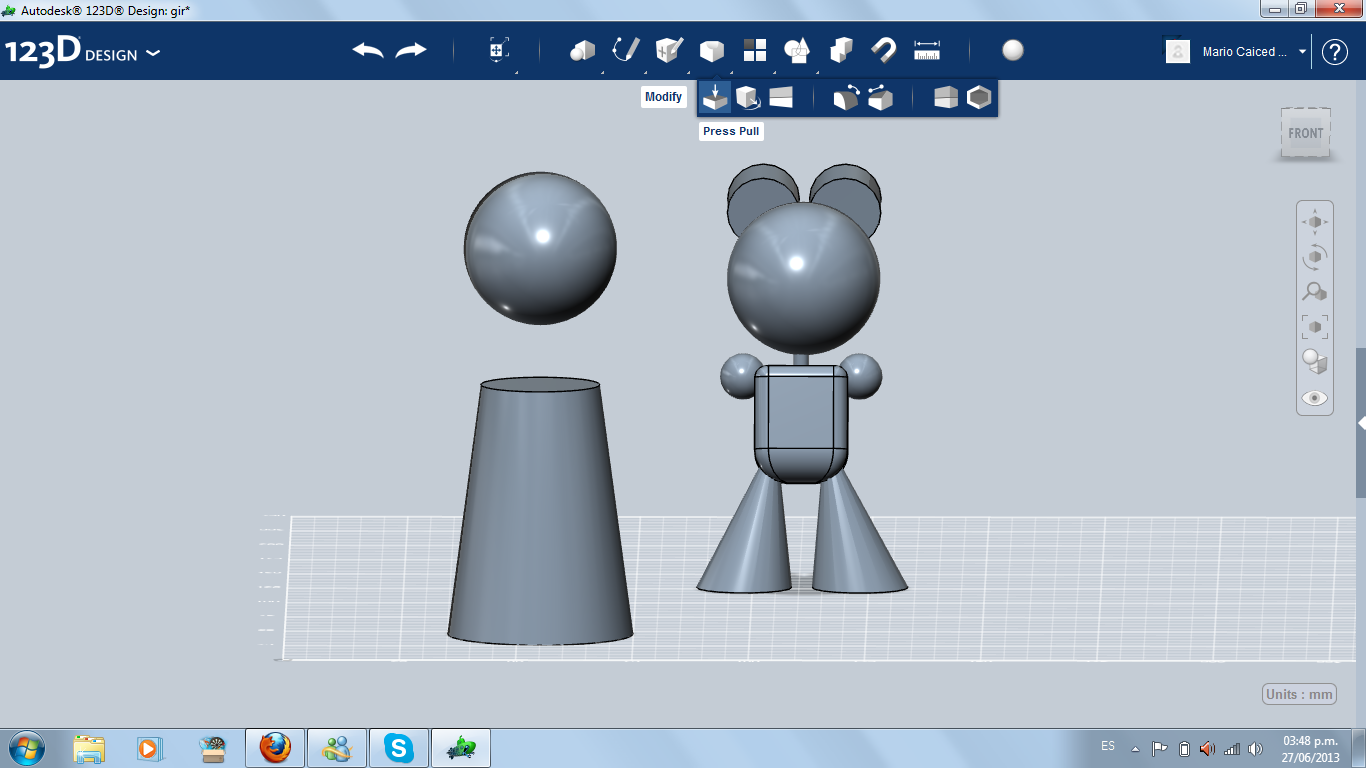Undo the last action
The height and width of the screenshot is (768, 1366).
pos(368,51)
